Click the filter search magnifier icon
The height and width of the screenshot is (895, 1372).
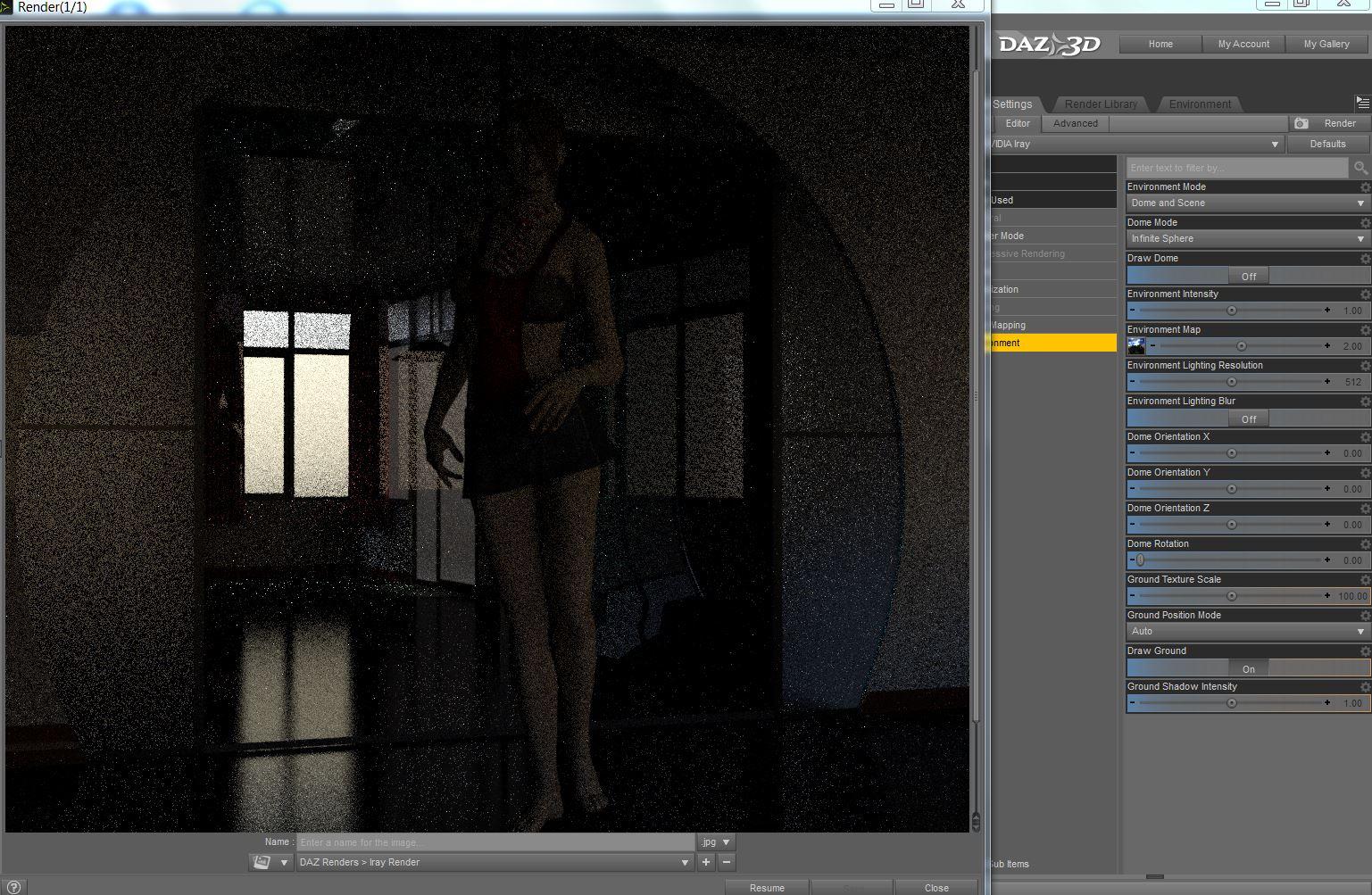1360,168
